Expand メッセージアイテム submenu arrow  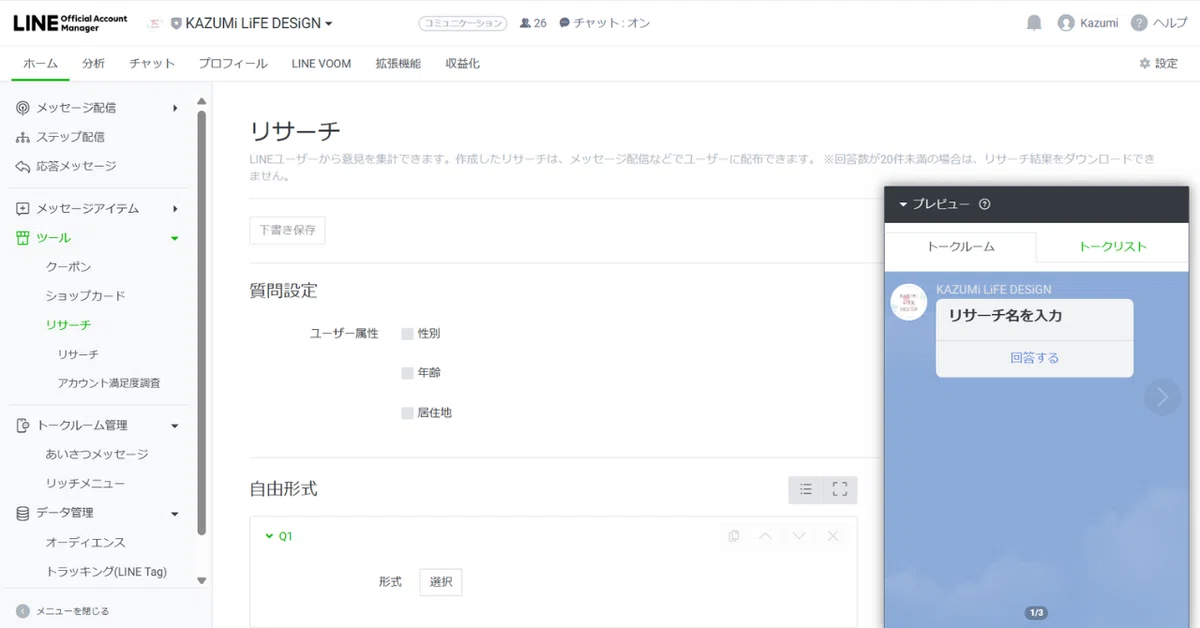click(x=175, y=209)
